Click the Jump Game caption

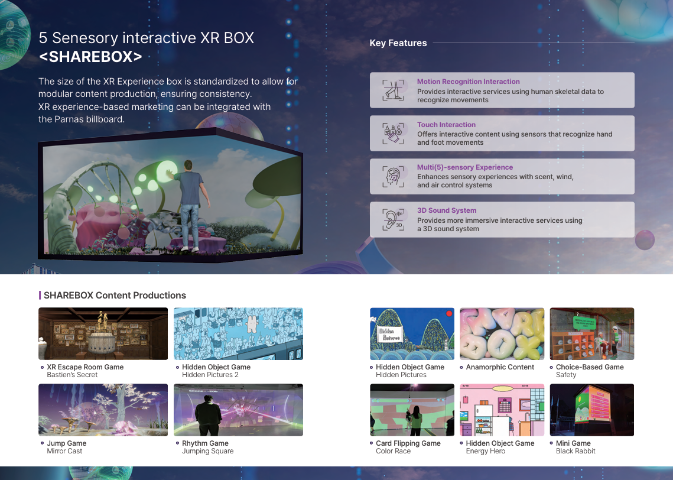tap(67, 443)
